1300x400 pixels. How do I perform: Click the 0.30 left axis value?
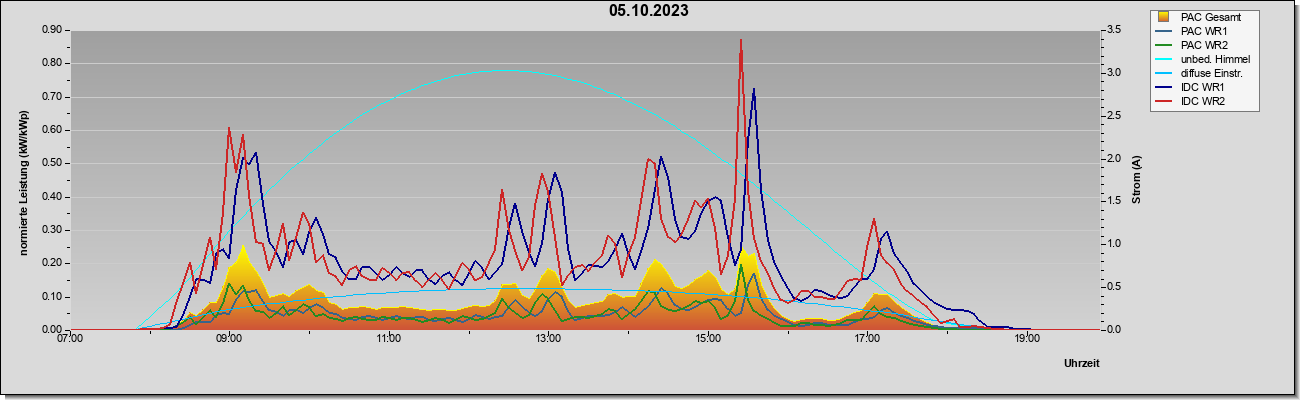pyautogui.click(x=52, y=230)
